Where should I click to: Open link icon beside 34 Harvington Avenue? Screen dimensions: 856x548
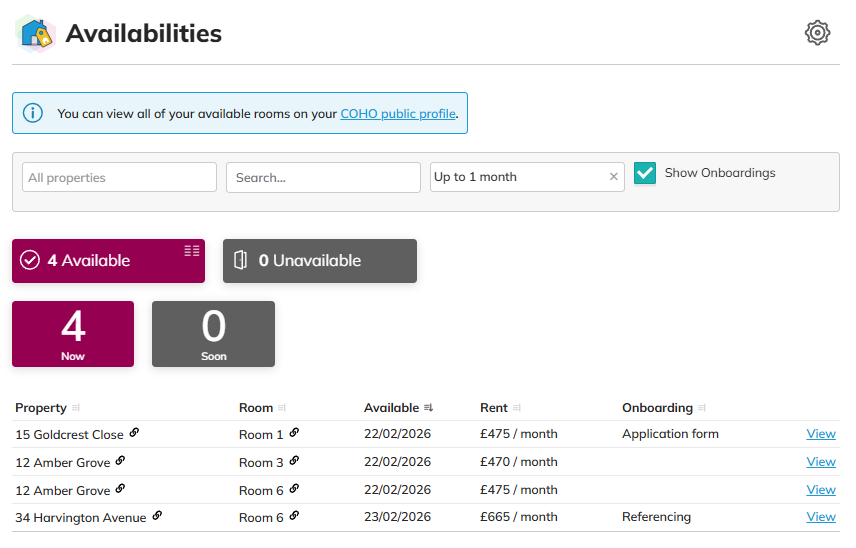(157, 516)
